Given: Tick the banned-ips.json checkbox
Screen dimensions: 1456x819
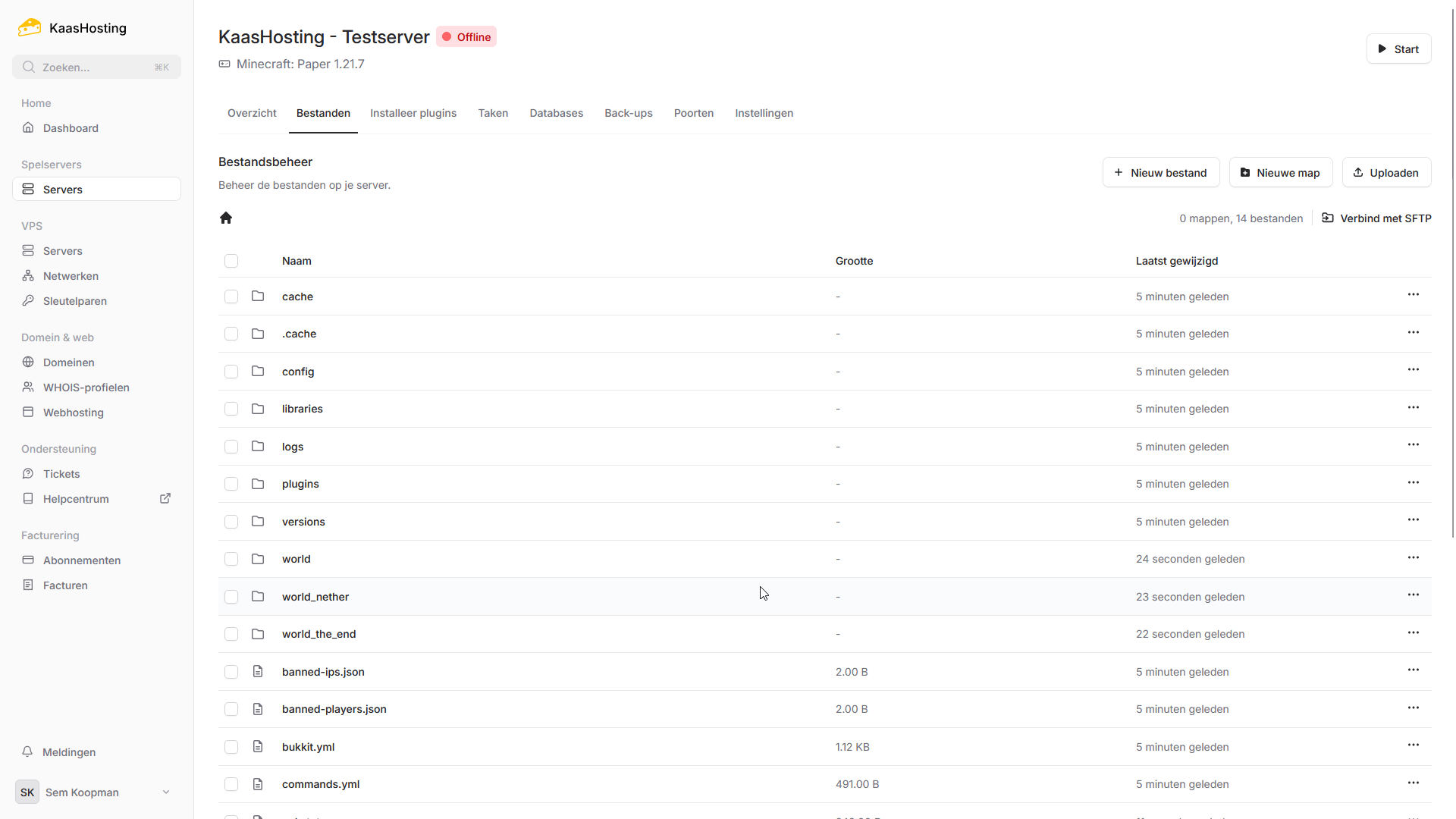Looking at the screenshot, I should click(x=231, y=672).
